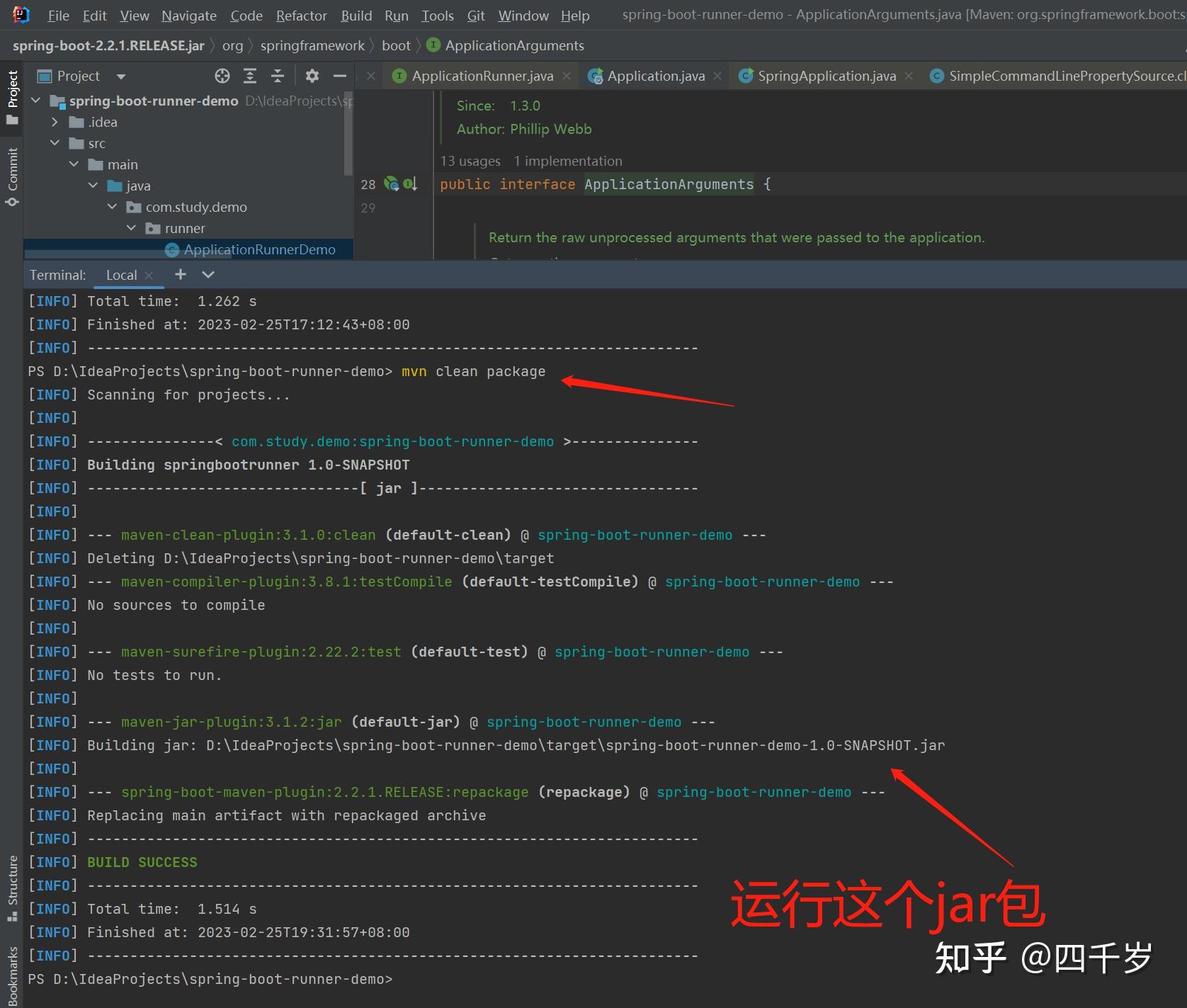Open the Git menu
Viewport: 1187px width, 1008px height.
coord(476,16)
